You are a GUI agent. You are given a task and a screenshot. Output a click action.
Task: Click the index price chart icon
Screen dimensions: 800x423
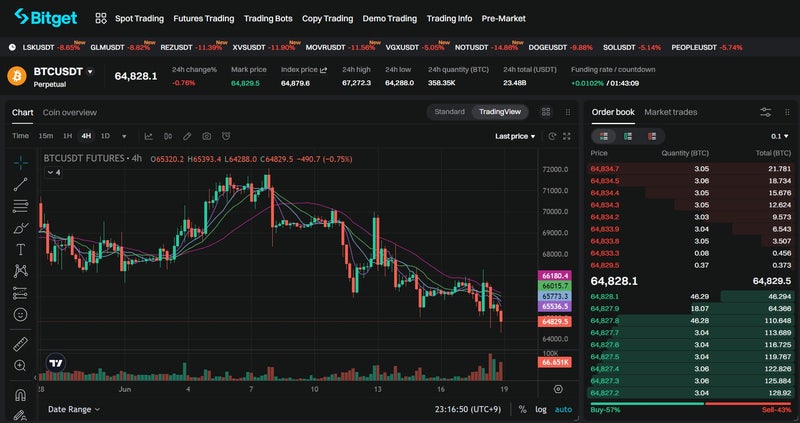click(323, 70)
